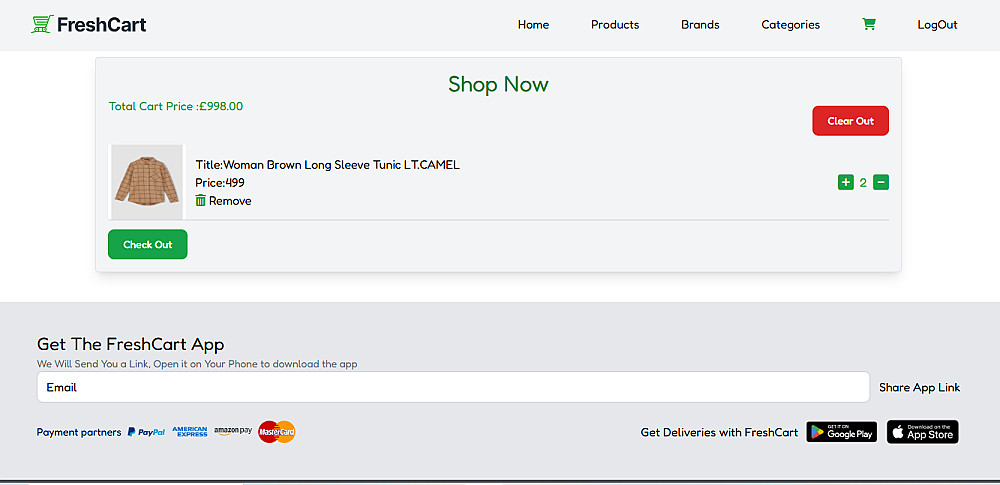
Task: Increase quantity with the plus icon
Action: (845, 182)
